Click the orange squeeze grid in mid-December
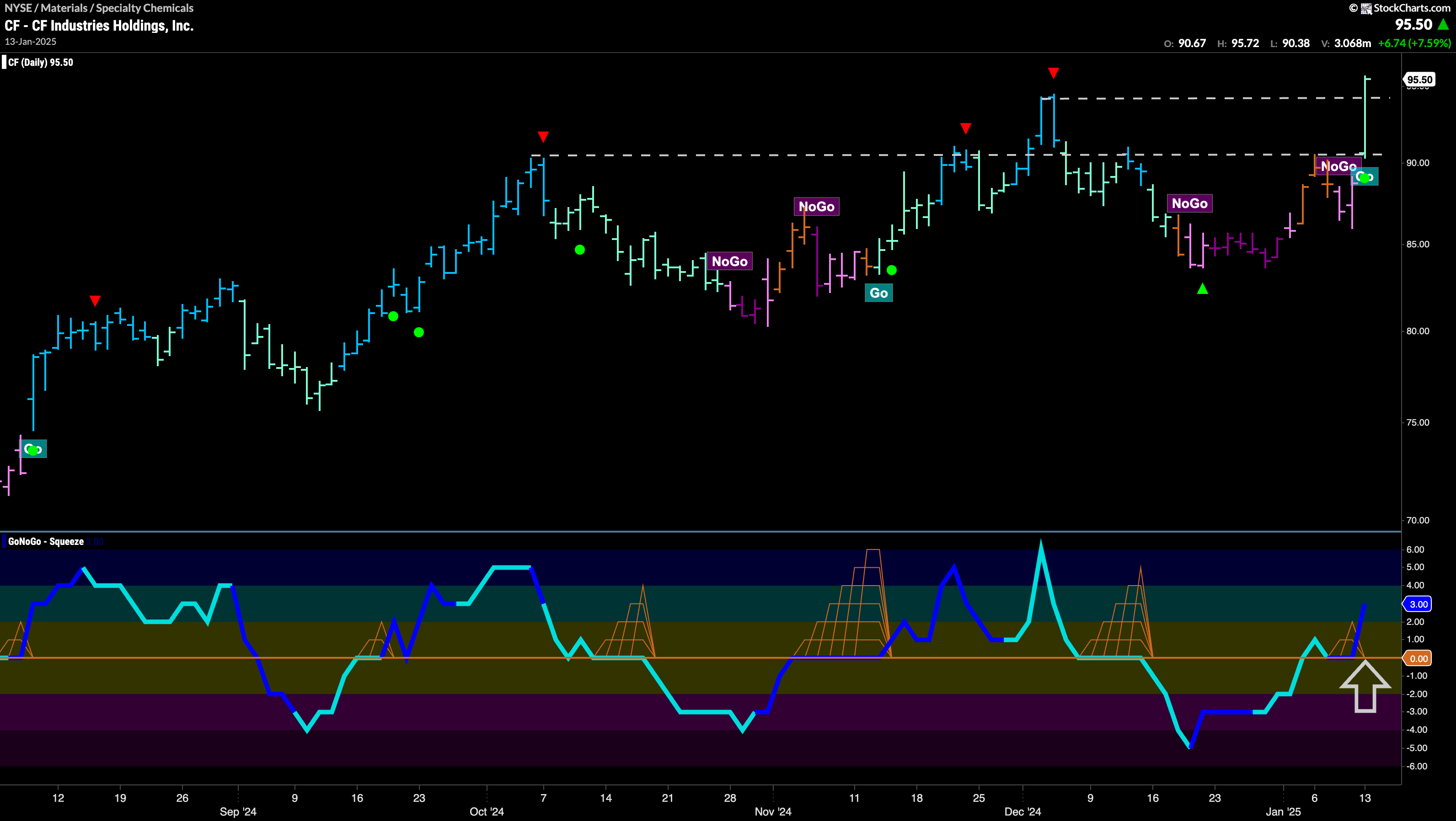 tap(1116, 611)
